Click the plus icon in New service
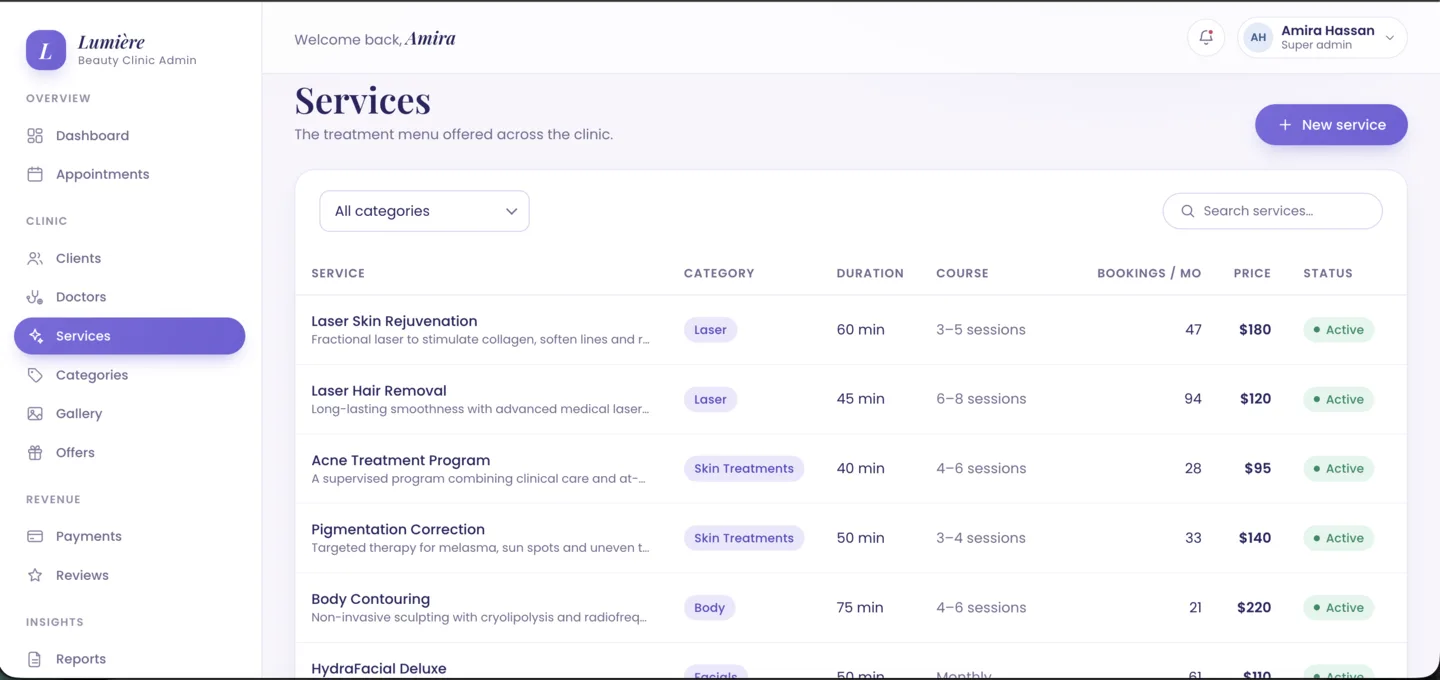 pyautogui.click(x=1285, y=125)
